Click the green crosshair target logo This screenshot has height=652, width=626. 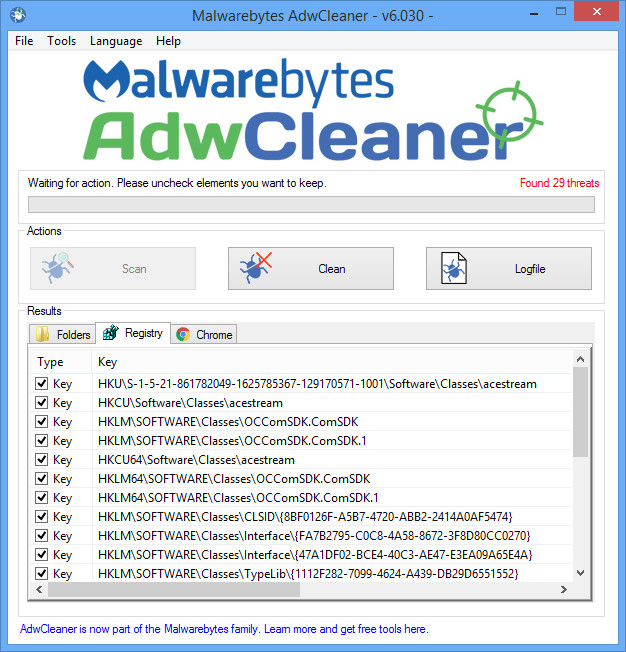coord(509,115)
